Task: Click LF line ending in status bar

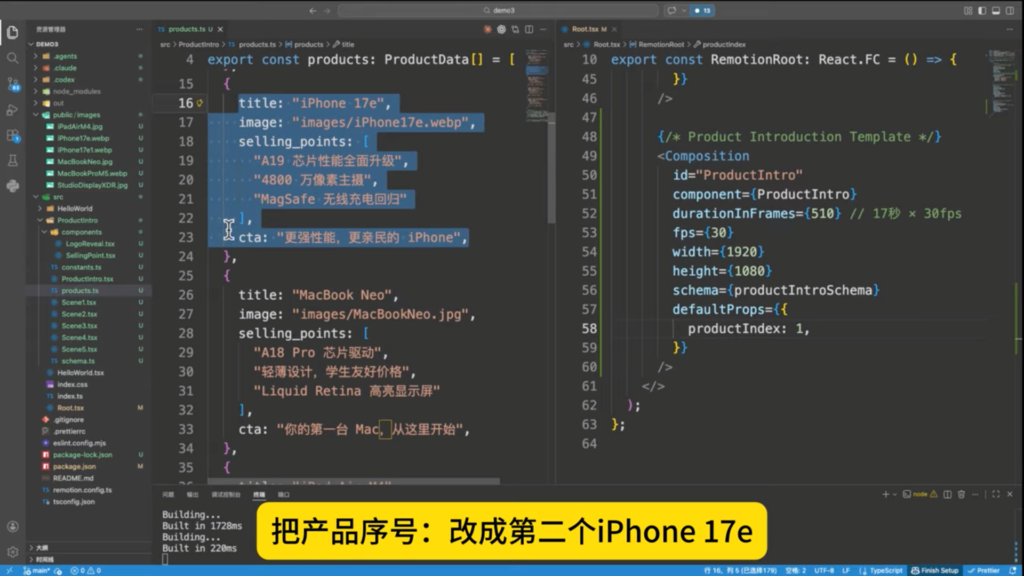Action: click(x=846, y=571)
